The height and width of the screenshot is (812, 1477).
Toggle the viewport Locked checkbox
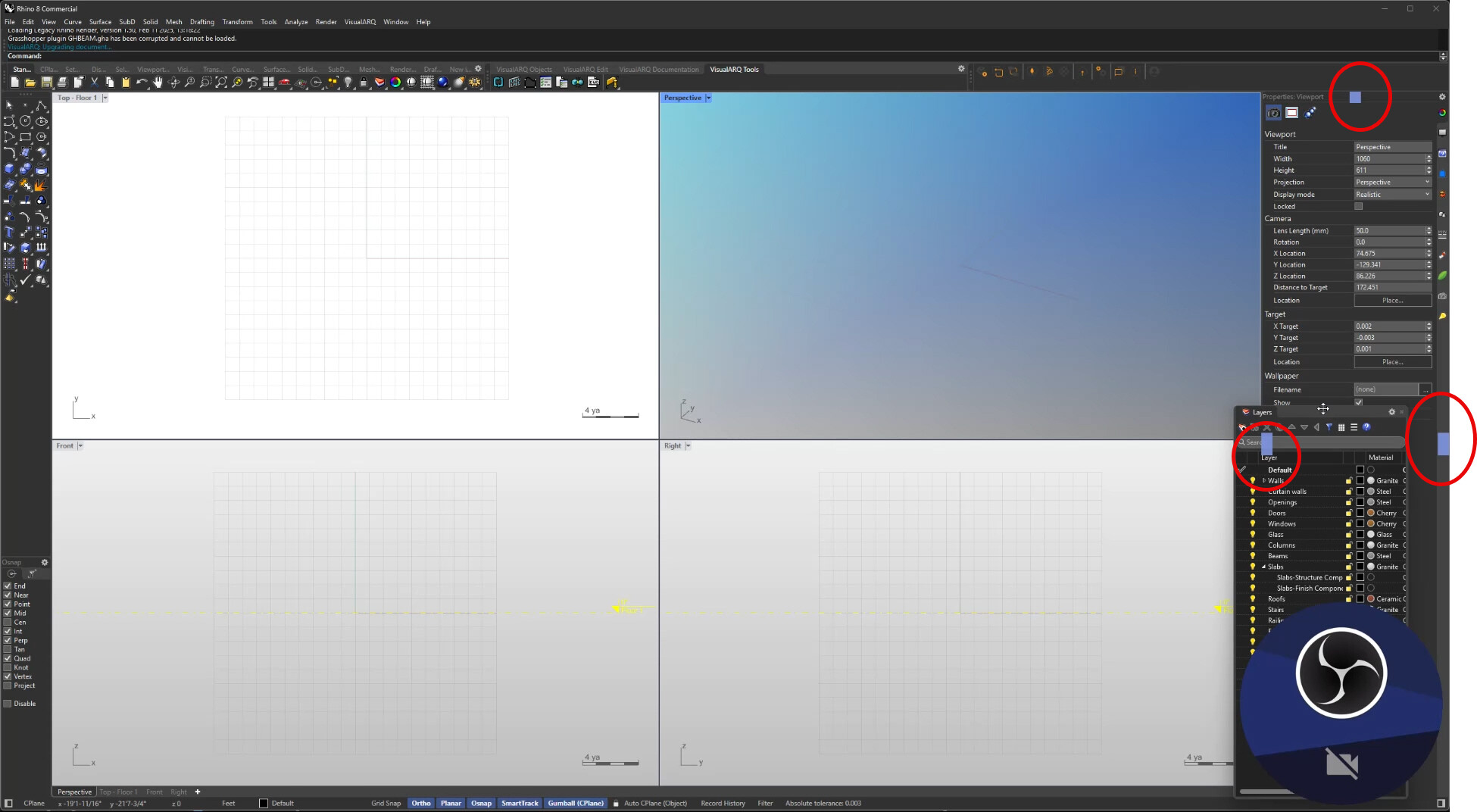point(1358,206)
